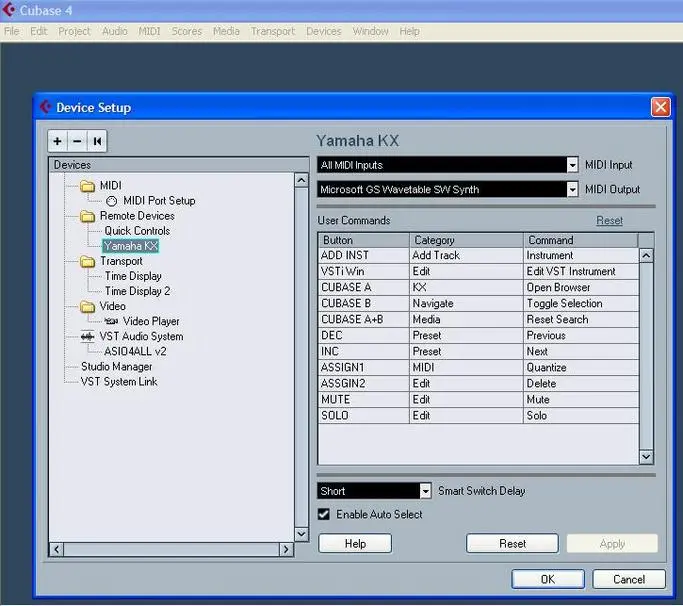Image resolution: width=683 pixels, height=606 pixels.
Task: Click the Video Player camera icon
Action: coord(111,321)
